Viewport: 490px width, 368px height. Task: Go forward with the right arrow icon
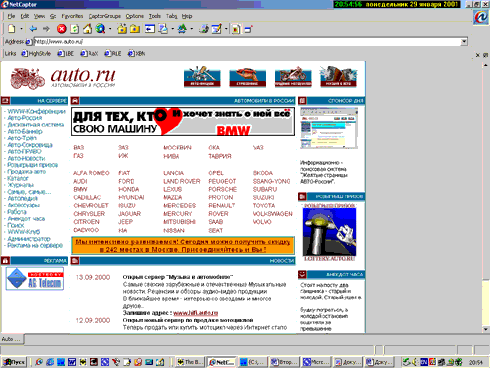(x=46, y=29)
